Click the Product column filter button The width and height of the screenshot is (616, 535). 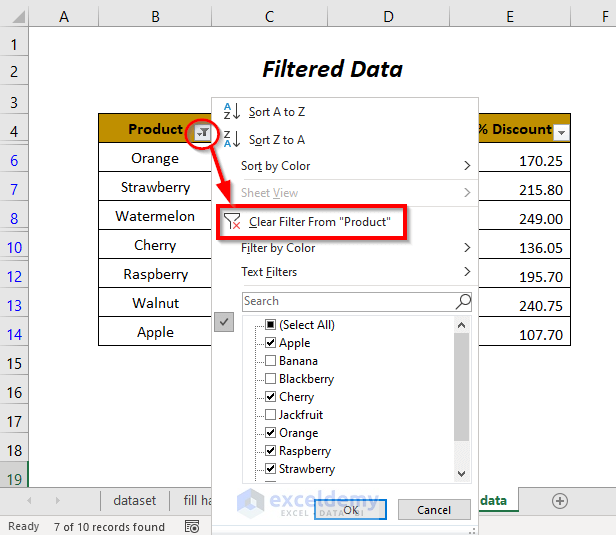(203, 131)
